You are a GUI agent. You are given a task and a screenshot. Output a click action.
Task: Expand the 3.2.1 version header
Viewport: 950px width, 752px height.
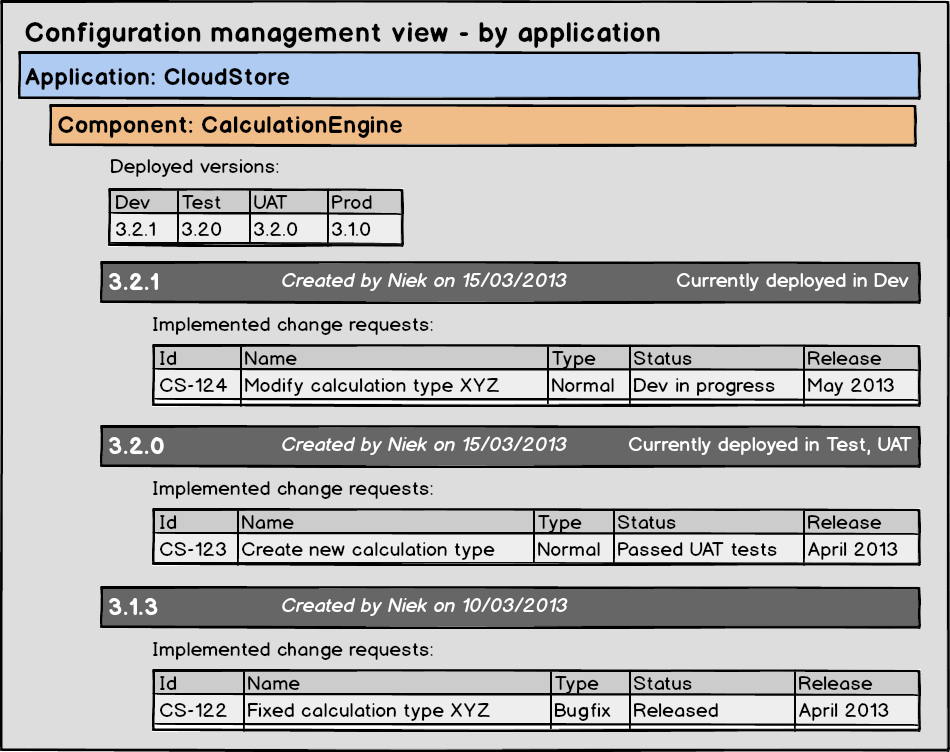click(509, 281)
